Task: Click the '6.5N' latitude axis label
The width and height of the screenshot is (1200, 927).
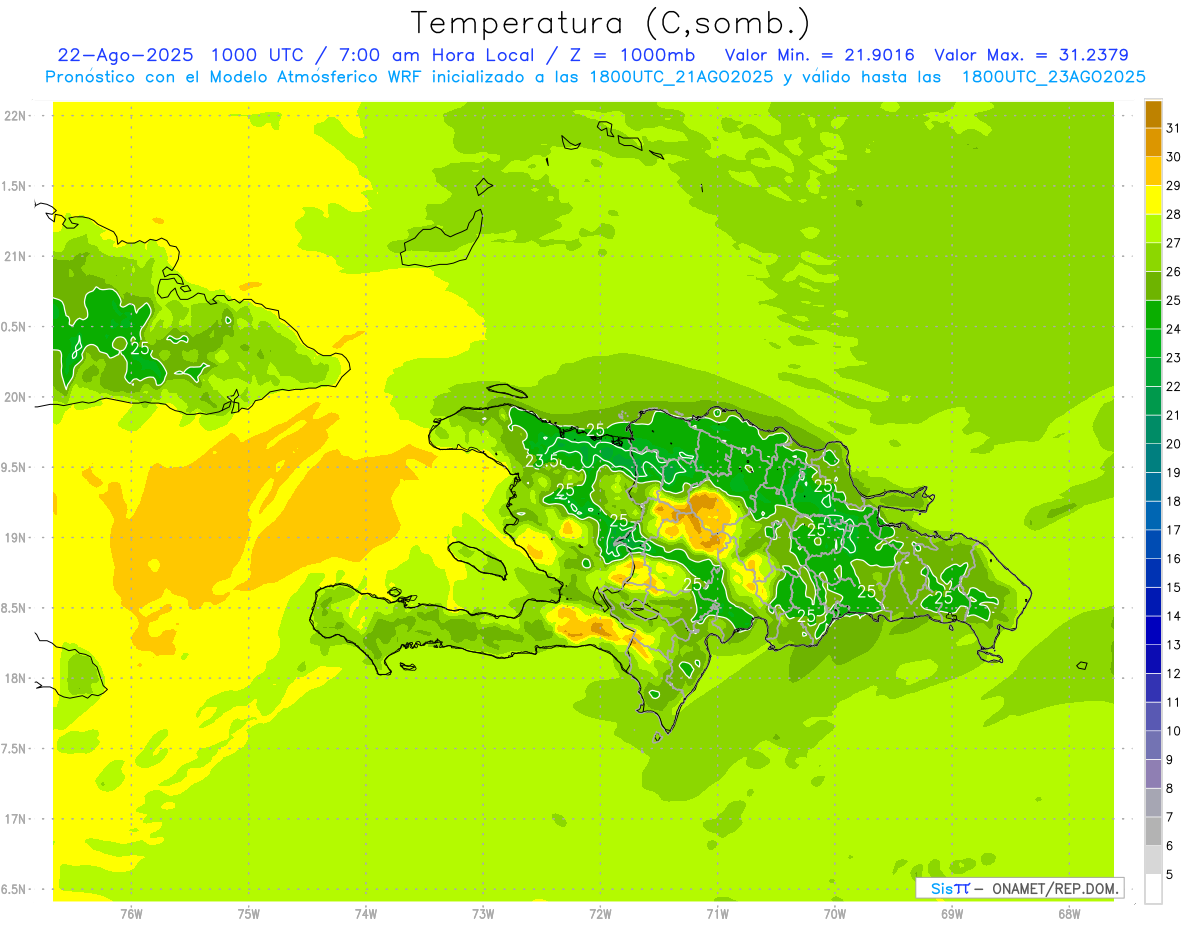Action: (14, 889)
